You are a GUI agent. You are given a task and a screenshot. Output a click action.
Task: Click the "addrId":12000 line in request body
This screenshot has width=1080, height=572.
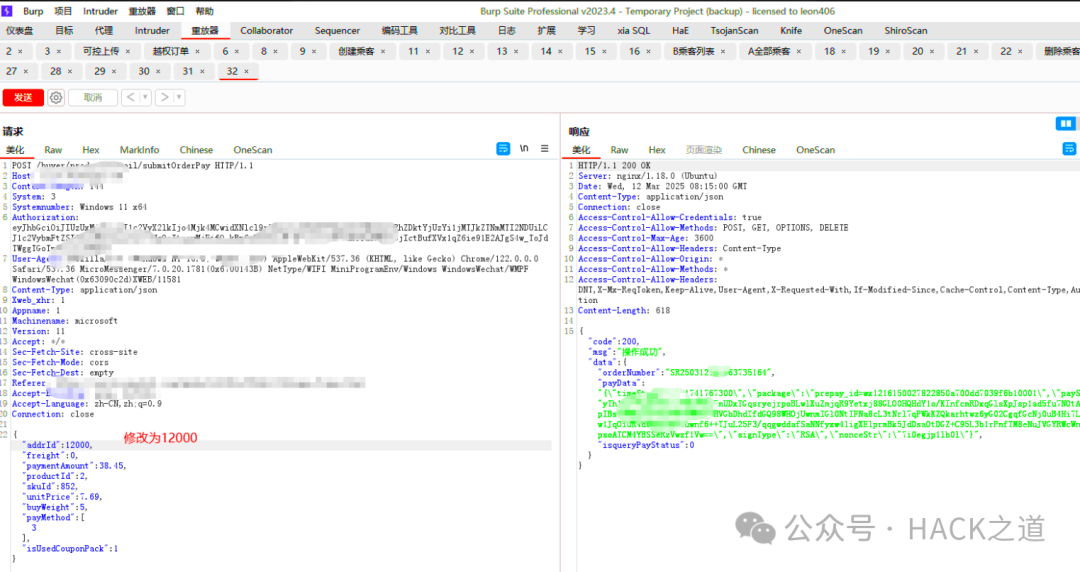[x=57, y=445]
